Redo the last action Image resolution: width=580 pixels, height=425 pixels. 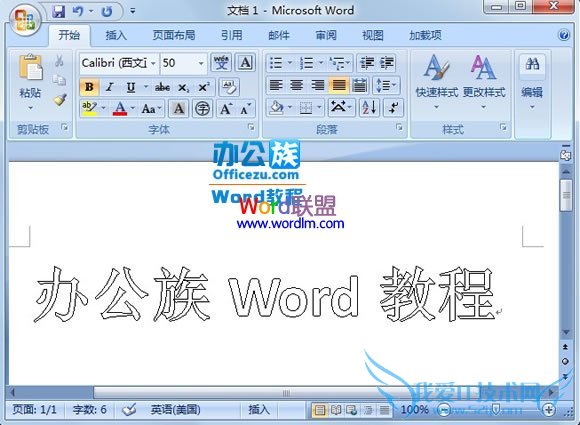107,11
